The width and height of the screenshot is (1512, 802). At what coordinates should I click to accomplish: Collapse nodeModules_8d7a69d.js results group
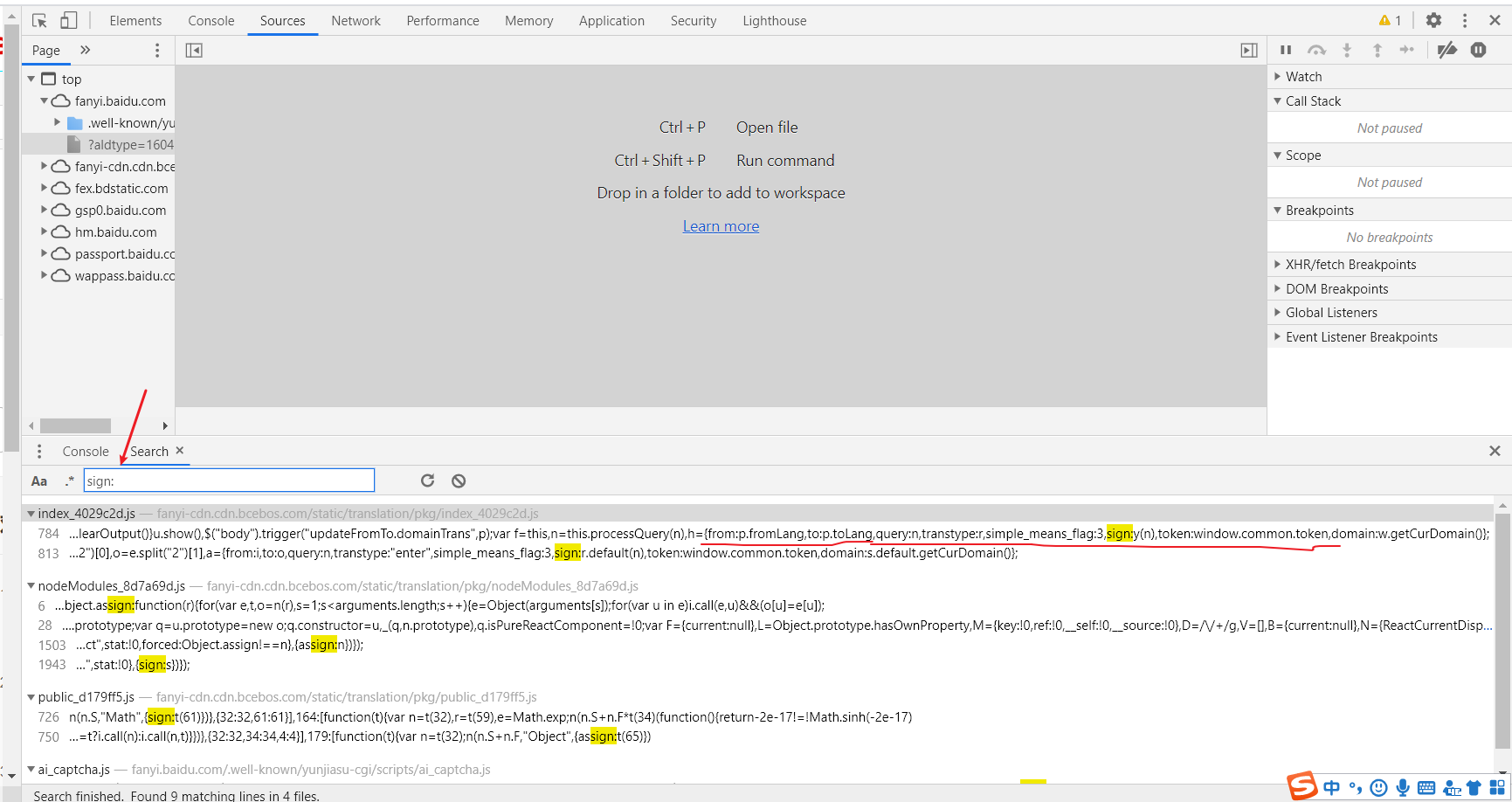pos(31,585)
